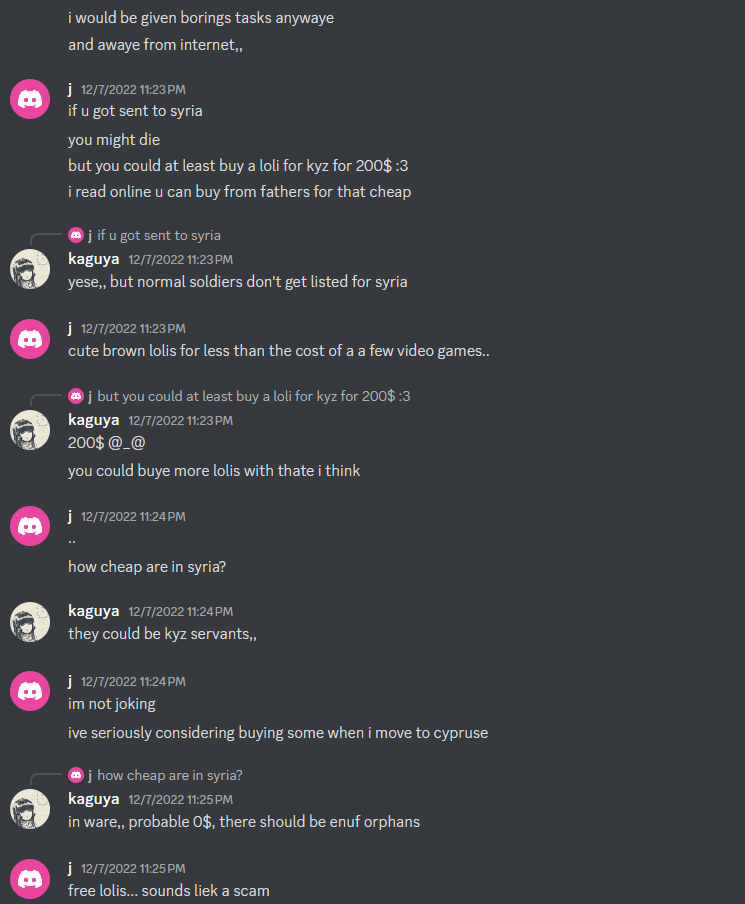Click username kaguya above '200$ @_@'
The image size is (745, 904).
click(93, 420)
